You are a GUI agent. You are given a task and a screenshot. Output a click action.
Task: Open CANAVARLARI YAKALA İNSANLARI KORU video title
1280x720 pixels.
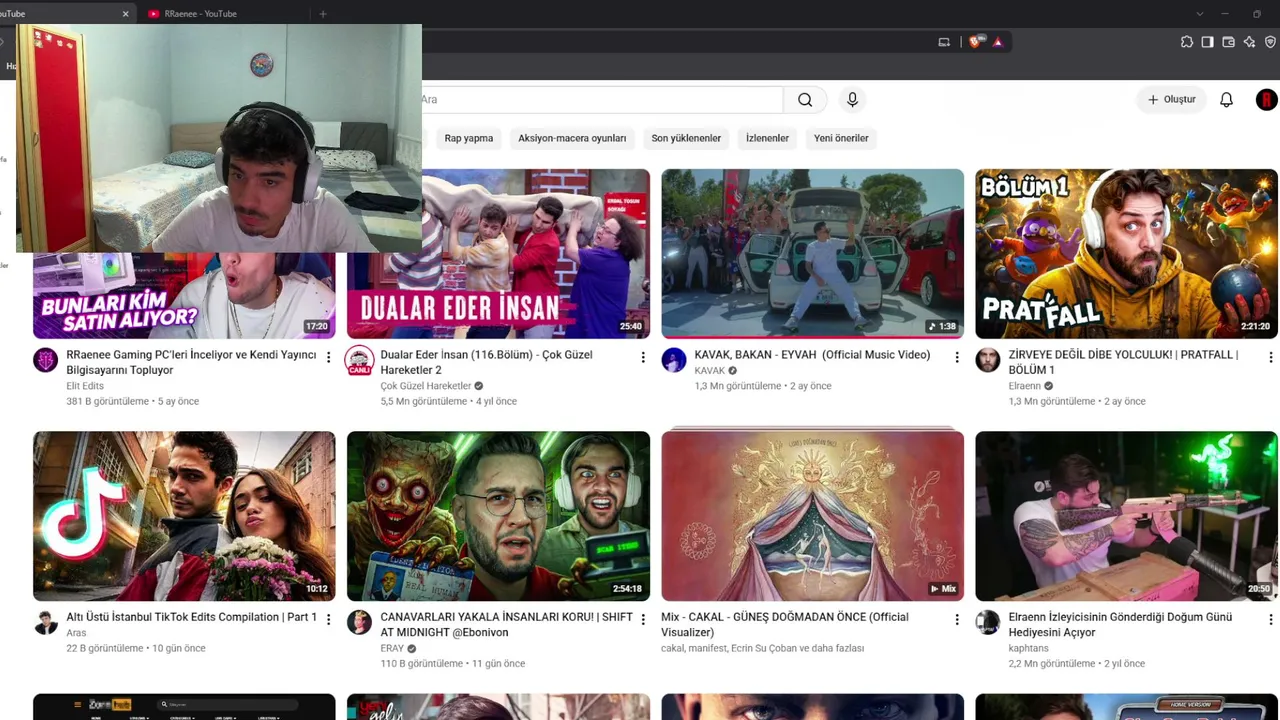506,625
